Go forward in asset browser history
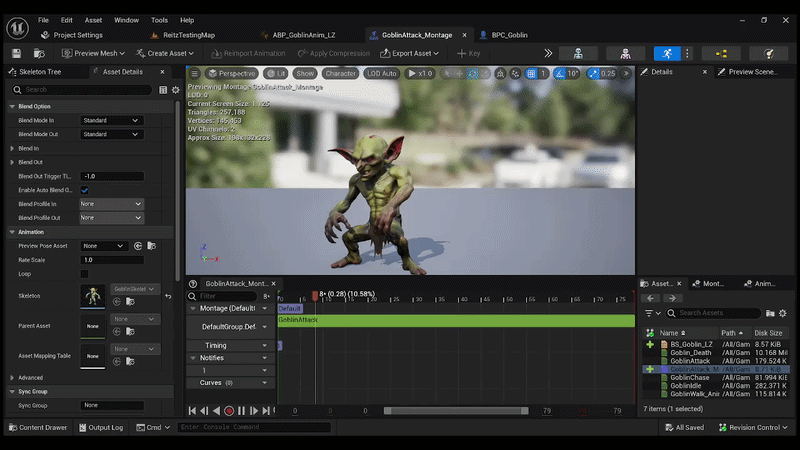 coord(672,298)
